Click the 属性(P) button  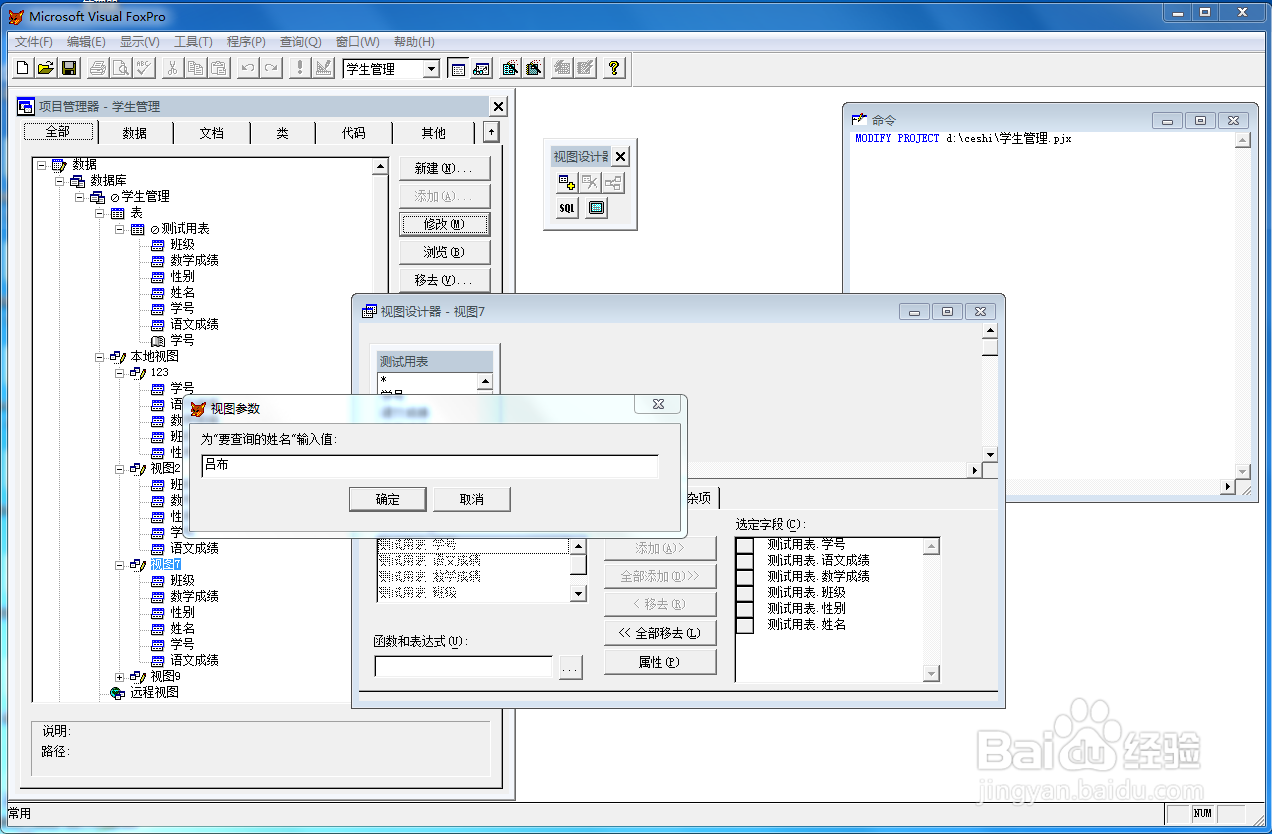660,661
